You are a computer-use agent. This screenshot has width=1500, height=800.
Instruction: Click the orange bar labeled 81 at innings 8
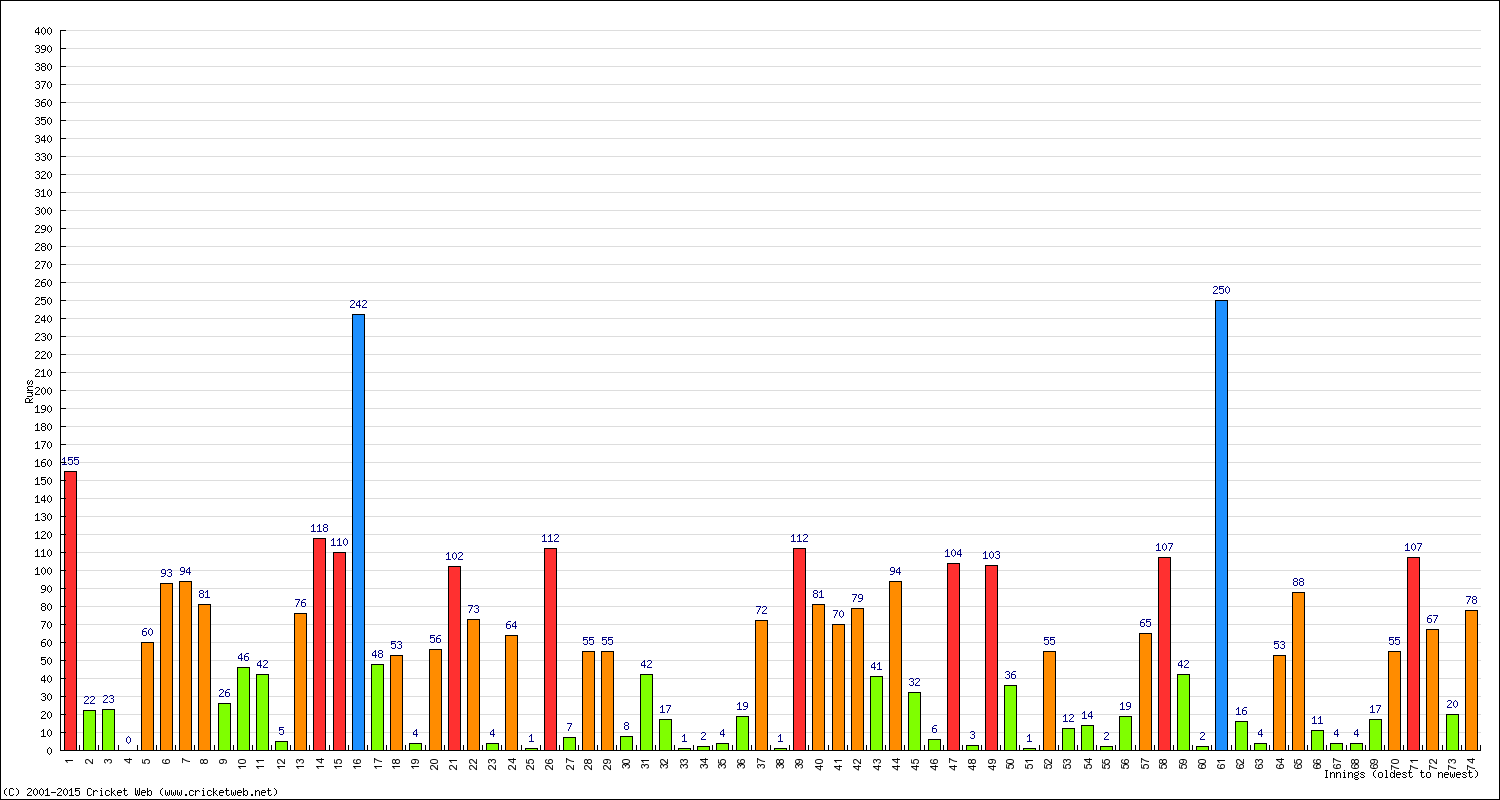click(204, 677)
